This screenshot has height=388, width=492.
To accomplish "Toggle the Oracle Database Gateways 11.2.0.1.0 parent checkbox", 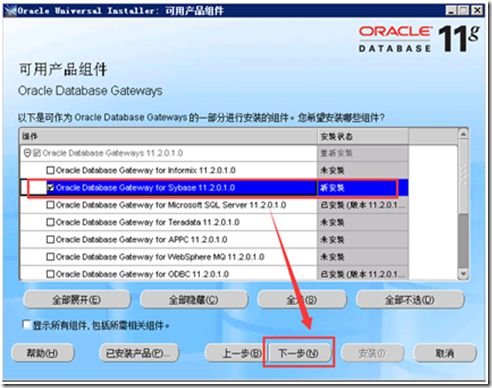I will [x=37, y=153].
